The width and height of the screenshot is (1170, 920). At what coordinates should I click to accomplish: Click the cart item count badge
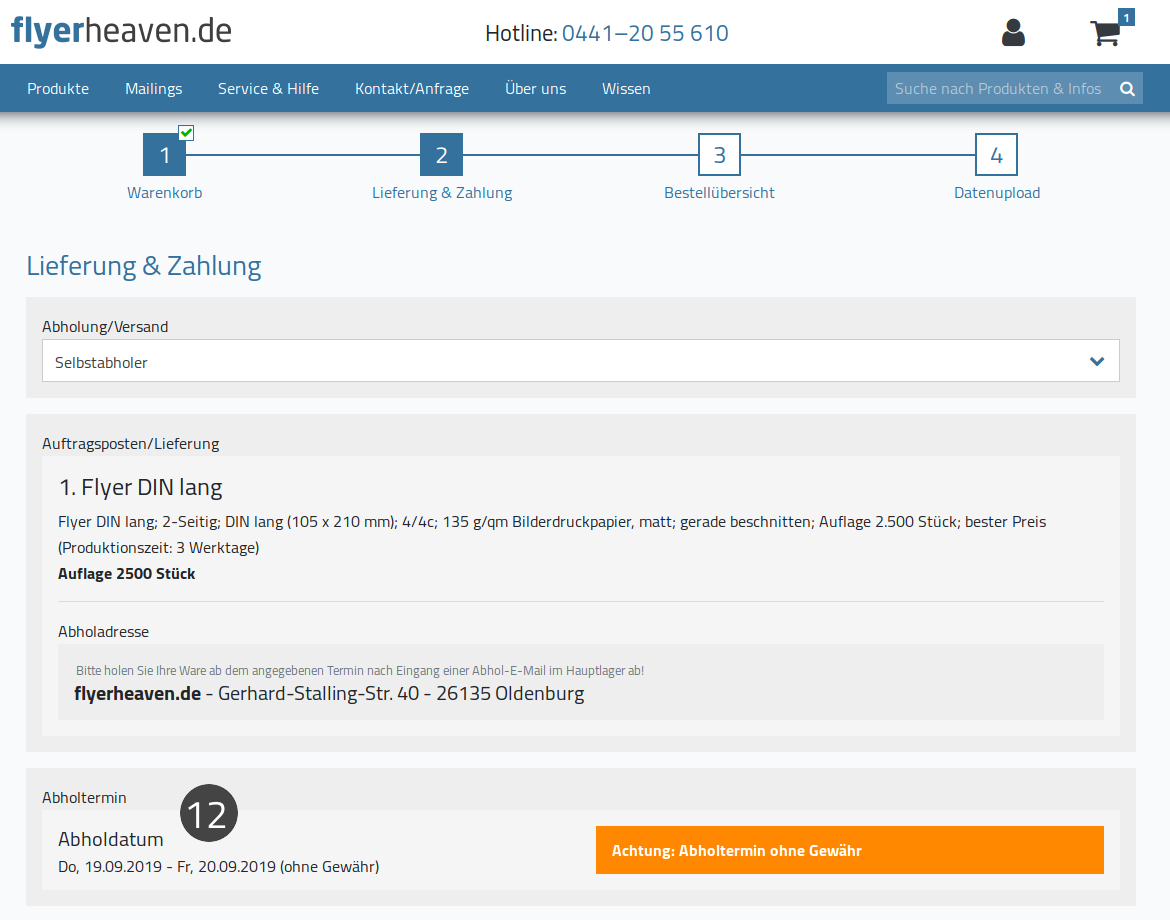coord(1126,17)
